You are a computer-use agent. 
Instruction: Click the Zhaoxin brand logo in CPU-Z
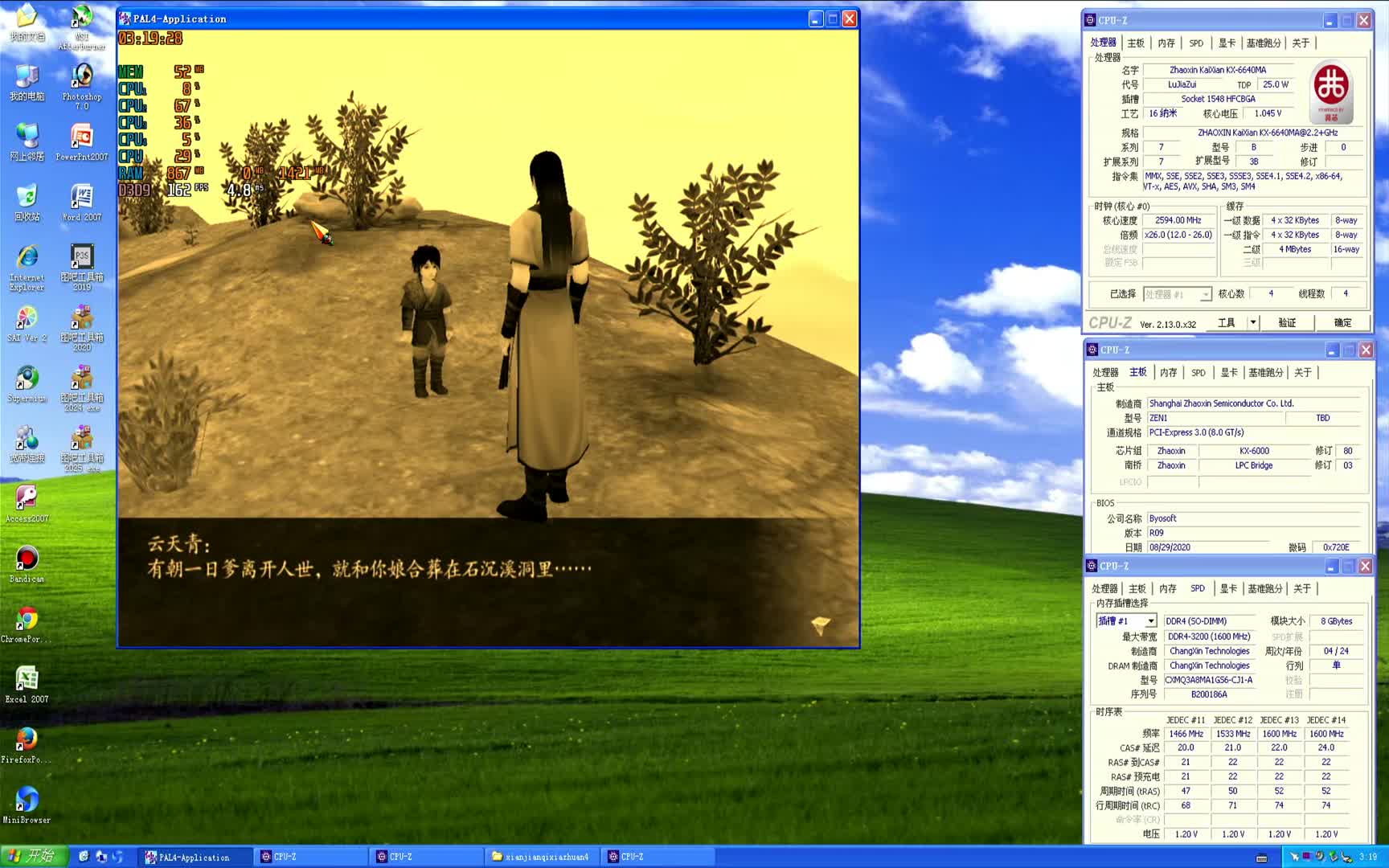click(1333, 90)
